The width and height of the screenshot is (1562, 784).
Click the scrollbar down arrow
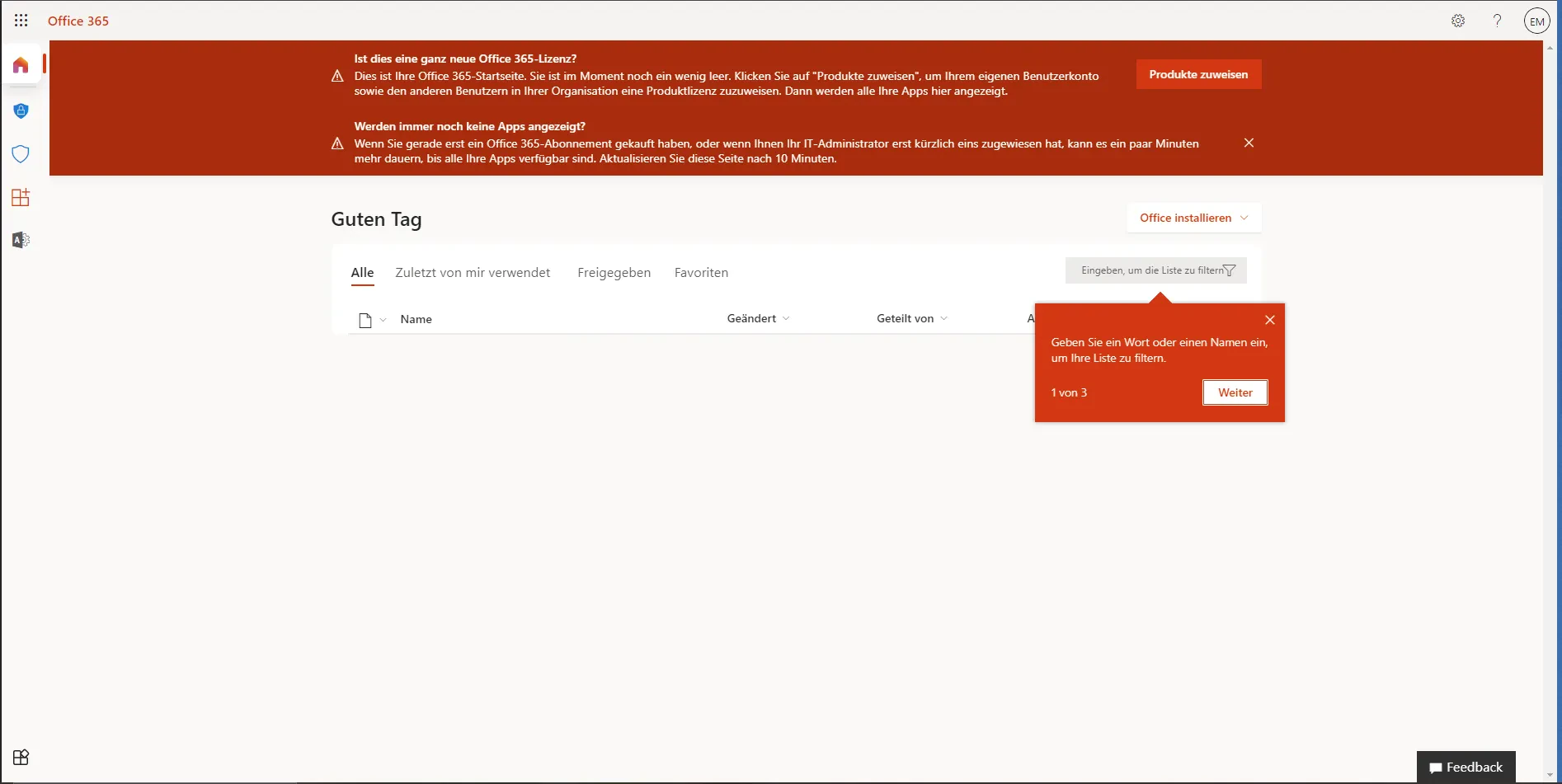tap(1551, 776)
